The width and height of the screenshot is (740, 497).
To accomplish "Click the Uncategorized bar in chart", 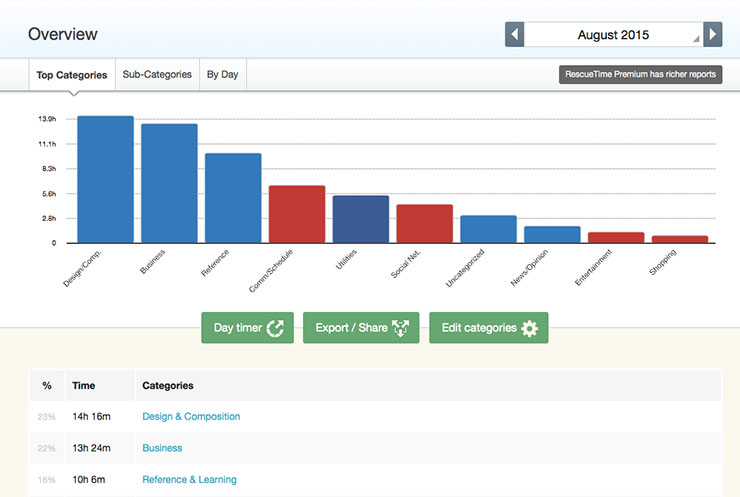I will pyautogui.click(x=488, y=229).
